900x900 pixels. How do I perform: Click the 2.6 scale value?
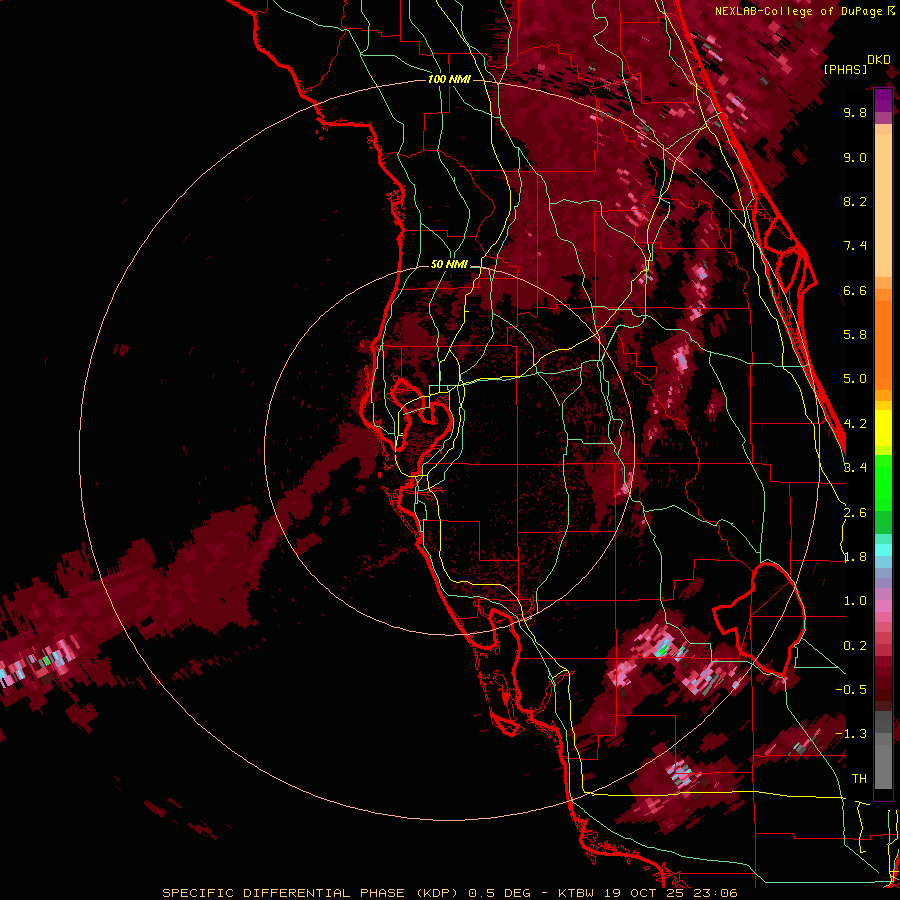[855, 513]
